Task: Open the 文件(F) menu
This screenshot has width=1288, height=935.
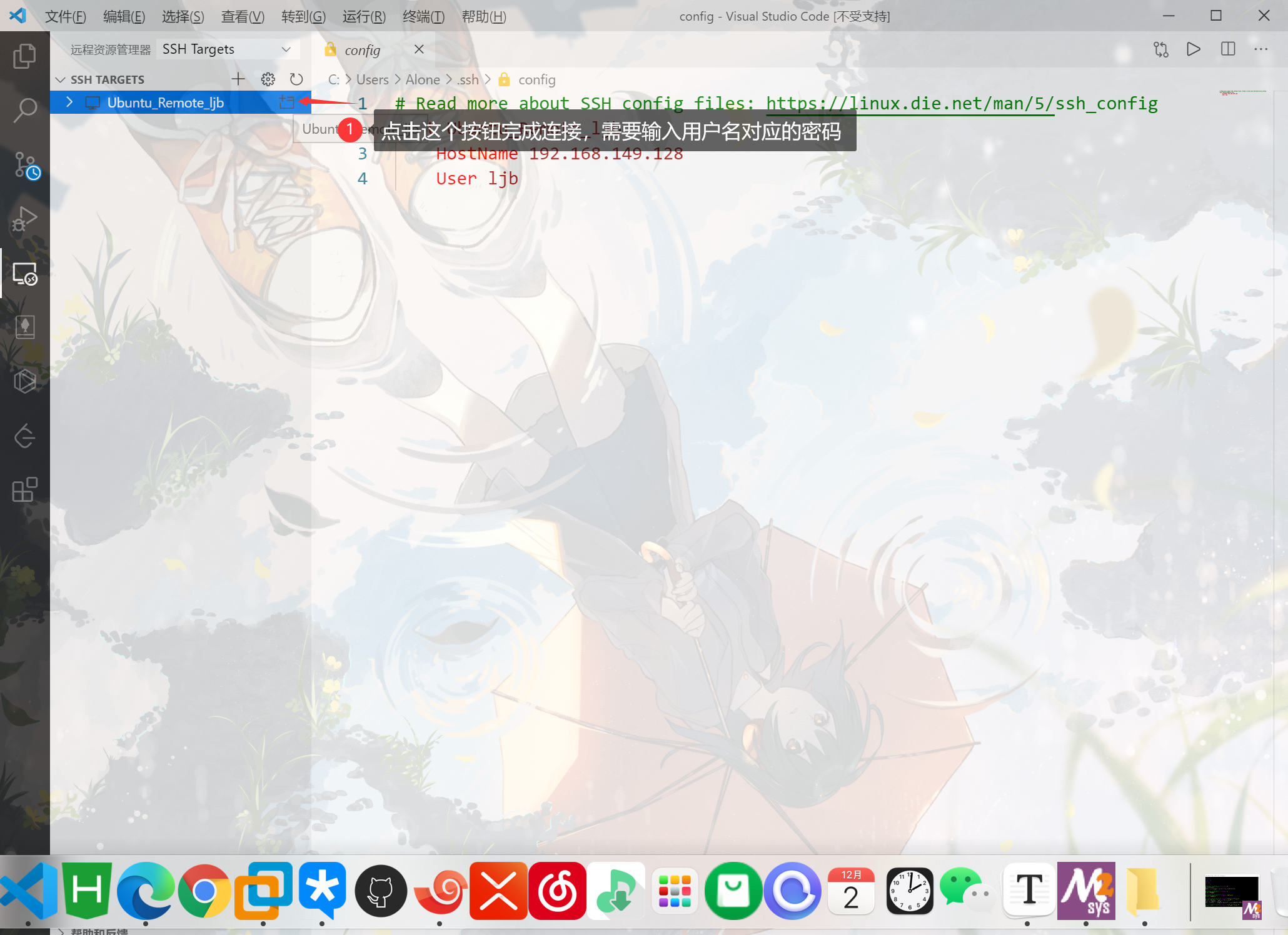Action: (x=65, y=17)
